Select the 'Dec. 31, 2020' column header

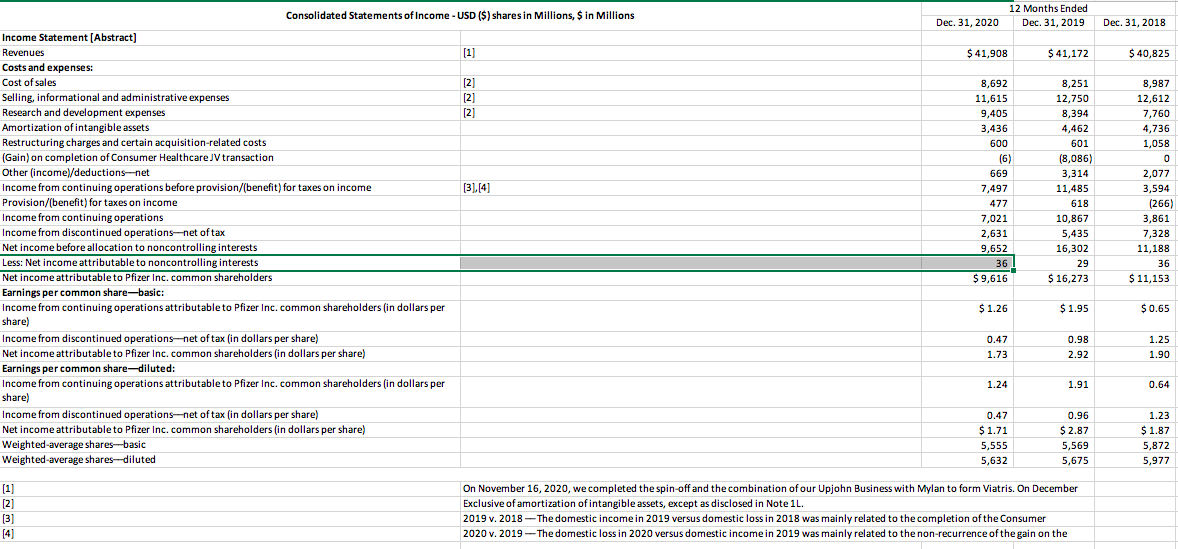968,23
